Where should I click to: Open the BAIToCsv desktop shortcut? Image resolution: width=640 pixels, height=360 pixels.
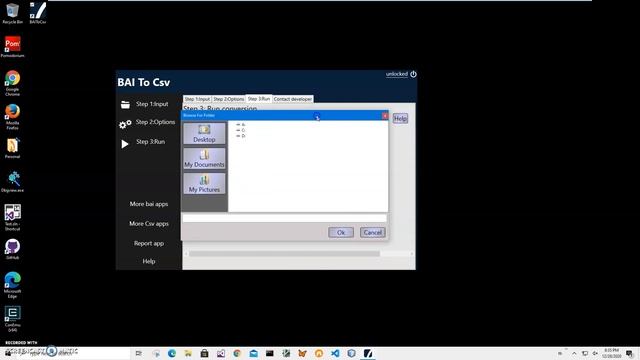click(38, 13)
